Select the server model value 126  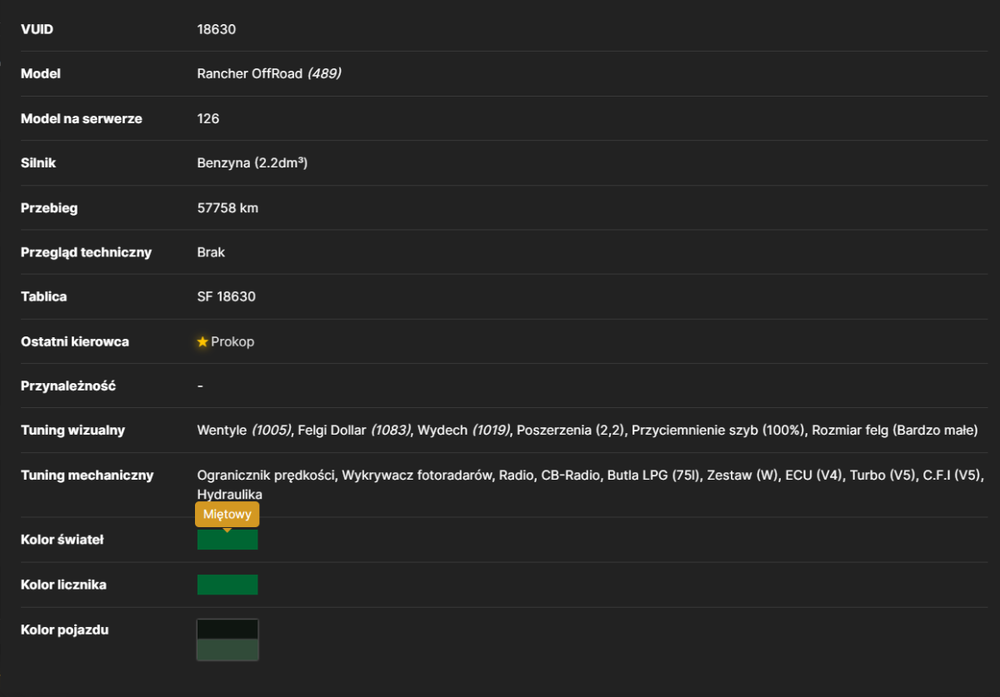(208, 119)
